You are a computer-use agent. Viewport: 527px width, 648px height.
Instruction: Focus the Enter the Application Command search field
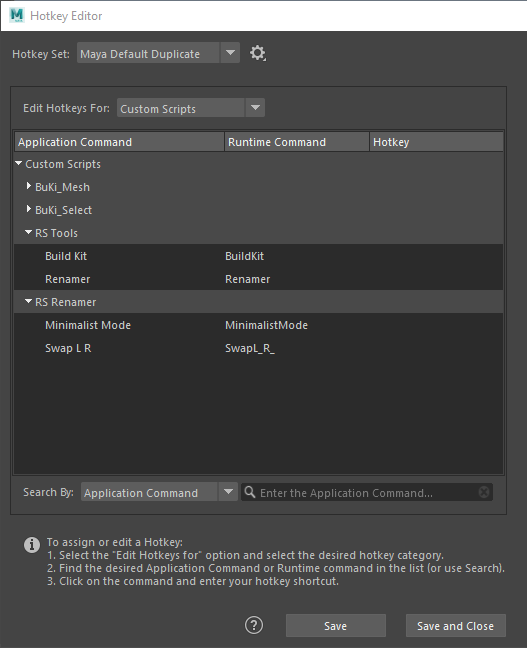(x=367, y=492)
